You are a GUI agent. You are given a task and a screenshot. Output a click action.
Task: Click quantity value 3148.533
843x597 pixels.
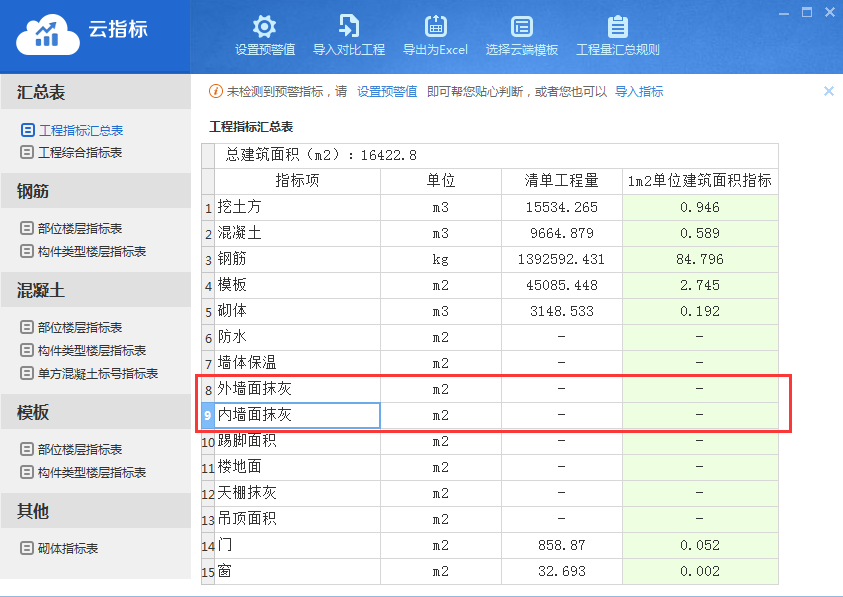coord(562,311)
